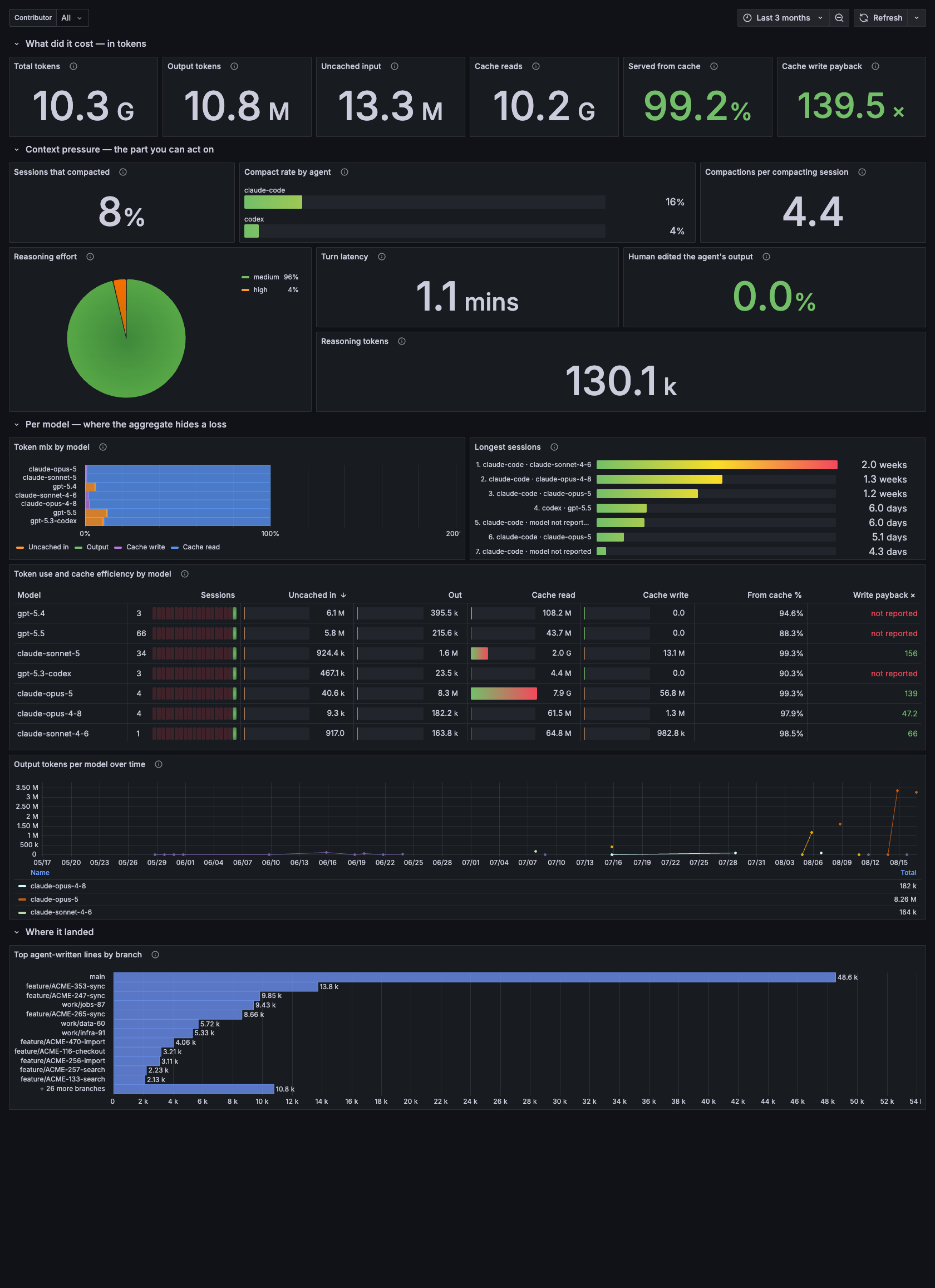Click longest session claude-sonnet-4-6 bar
This screenshot has height=1288, width=935.
coord(717,465)
